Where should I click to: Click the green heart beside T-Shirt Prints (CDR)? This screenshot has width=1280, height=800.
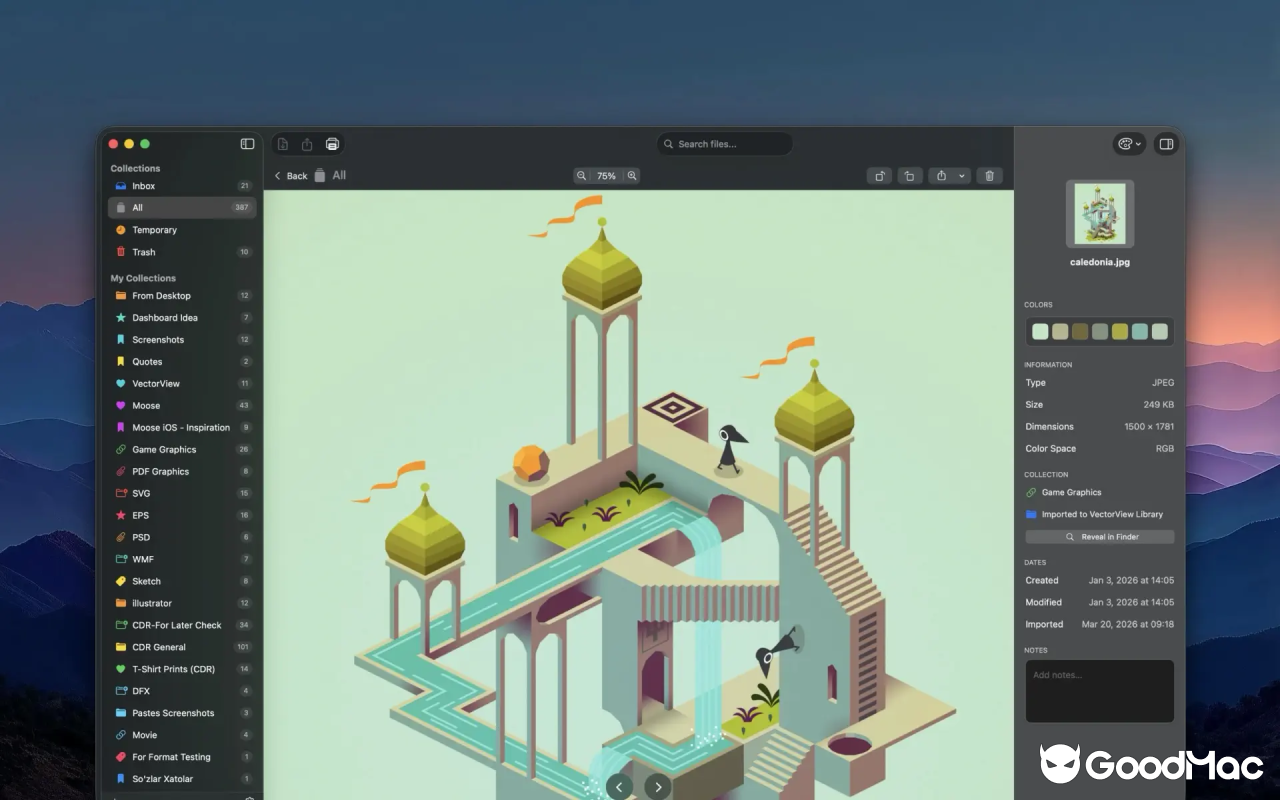pyautogui.click(x=121, y=670)
